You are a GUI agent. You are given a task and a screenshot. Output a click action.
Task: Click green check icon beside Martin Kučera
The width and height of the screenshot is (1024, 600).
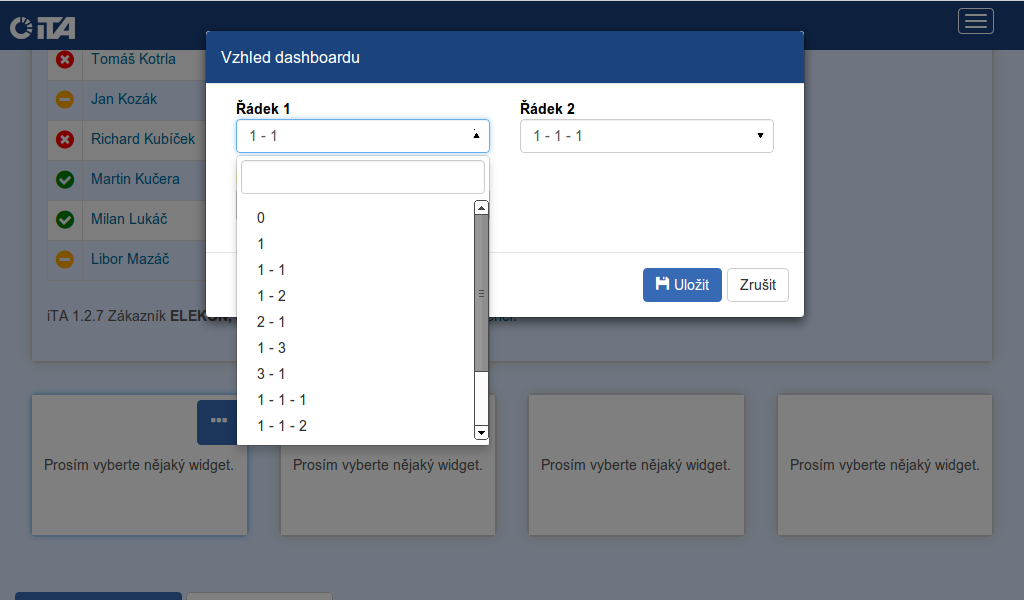pyautogui.click(x=65, y=180)
